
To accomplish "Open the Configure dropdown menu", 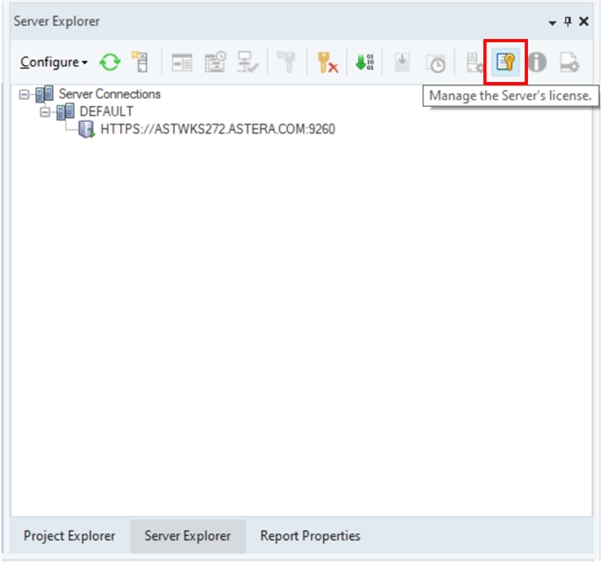I will click(x=54, y=62).
